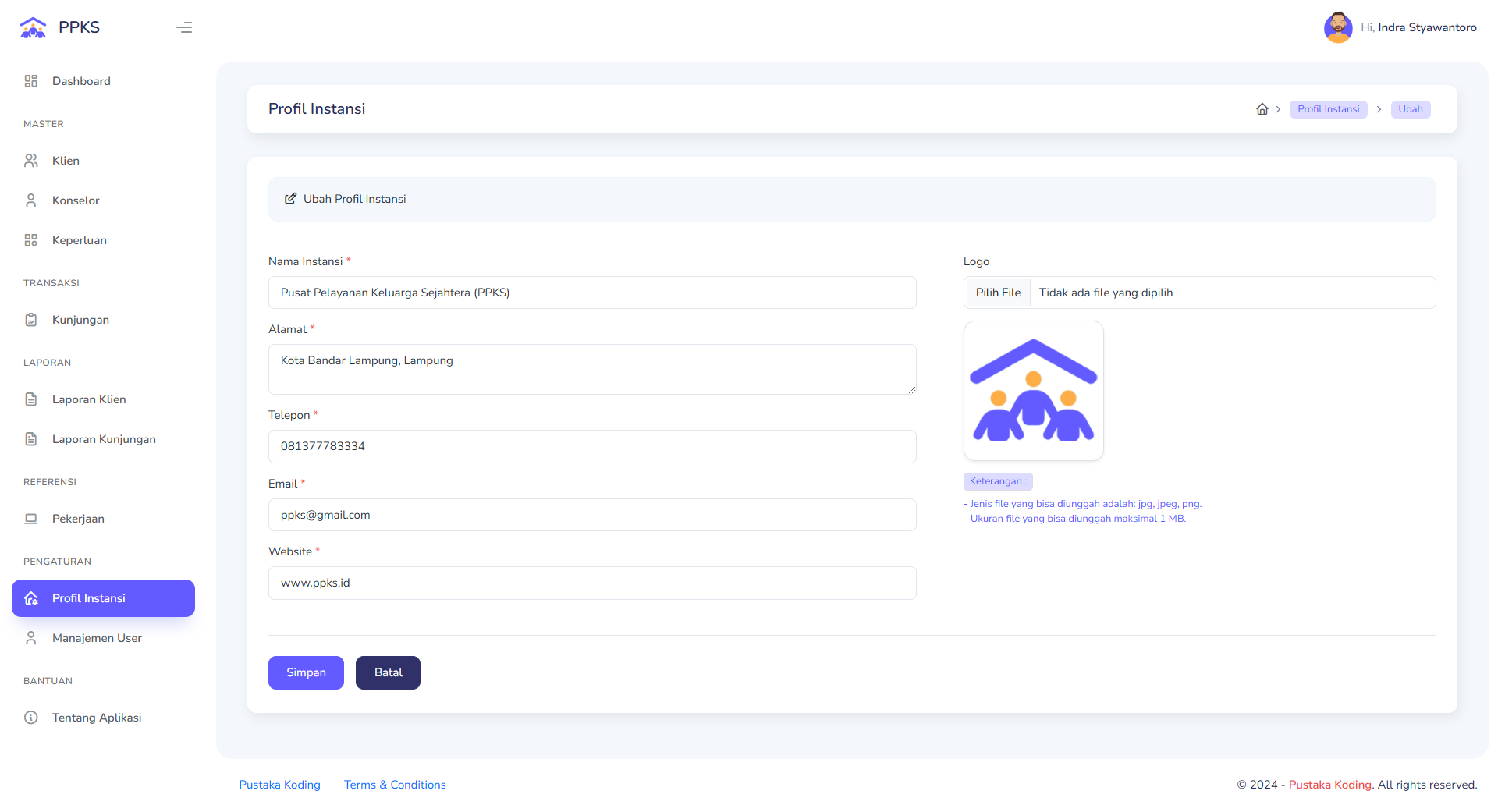Toggle the sidebar collapse control

pyautogui.click(x=184, y=27)
